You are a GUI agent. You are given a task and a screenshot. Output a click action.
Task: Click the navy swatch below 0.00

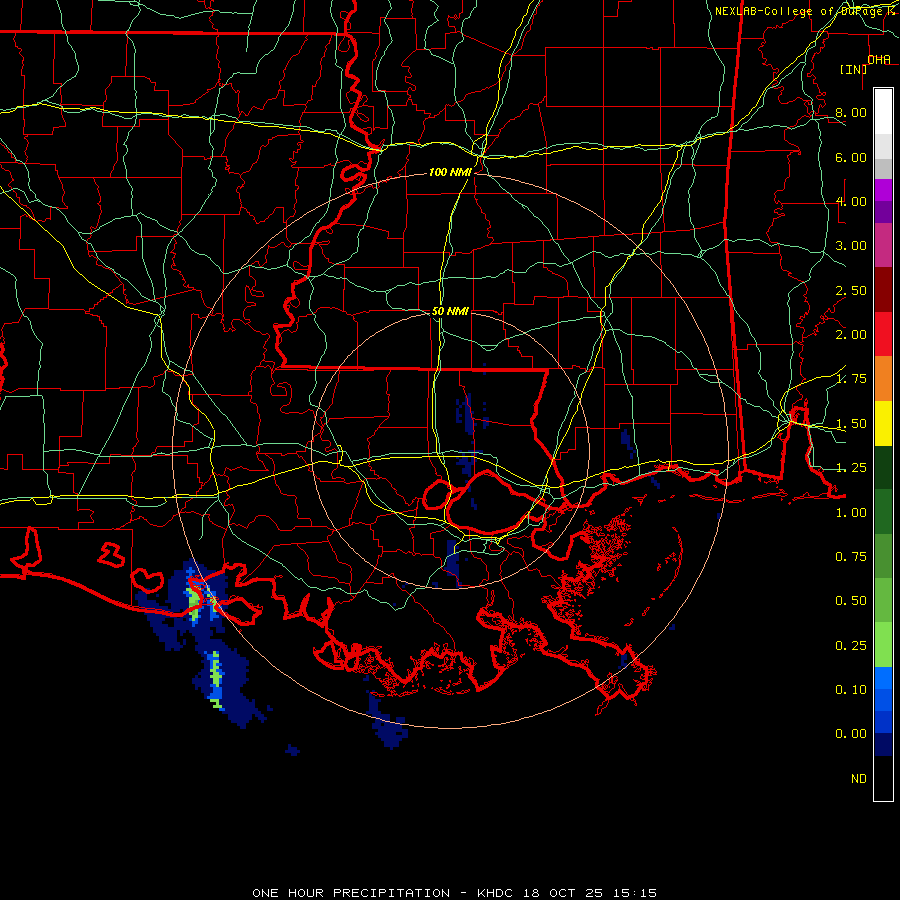tap(883, 744)
